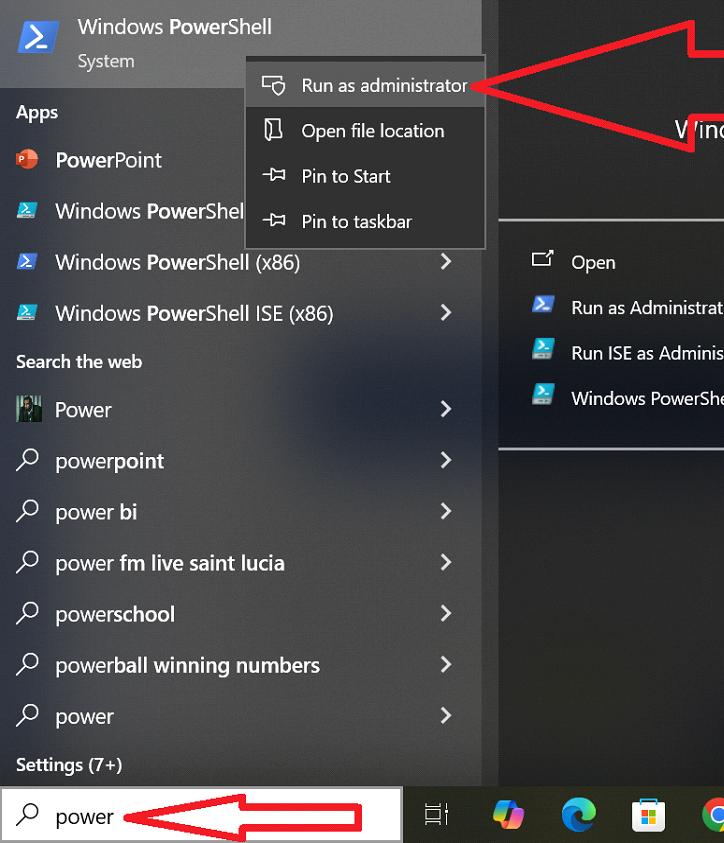The height and width of the screenshot is (843, 724).
Task: Click the magnifier icon in the search box
Action: 27,815
